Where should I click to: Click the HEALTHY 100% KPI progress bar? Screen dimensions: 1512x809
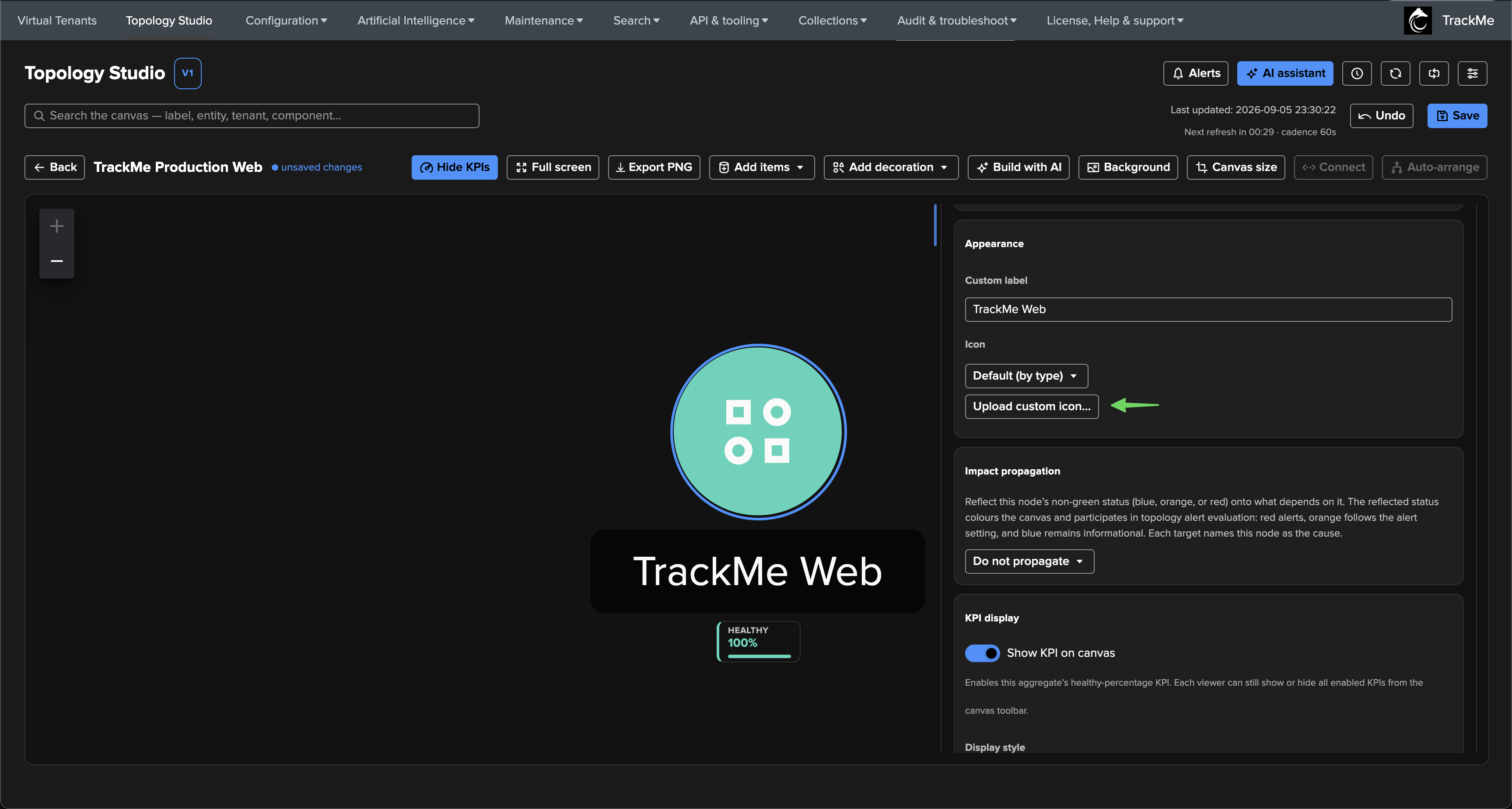759,656
